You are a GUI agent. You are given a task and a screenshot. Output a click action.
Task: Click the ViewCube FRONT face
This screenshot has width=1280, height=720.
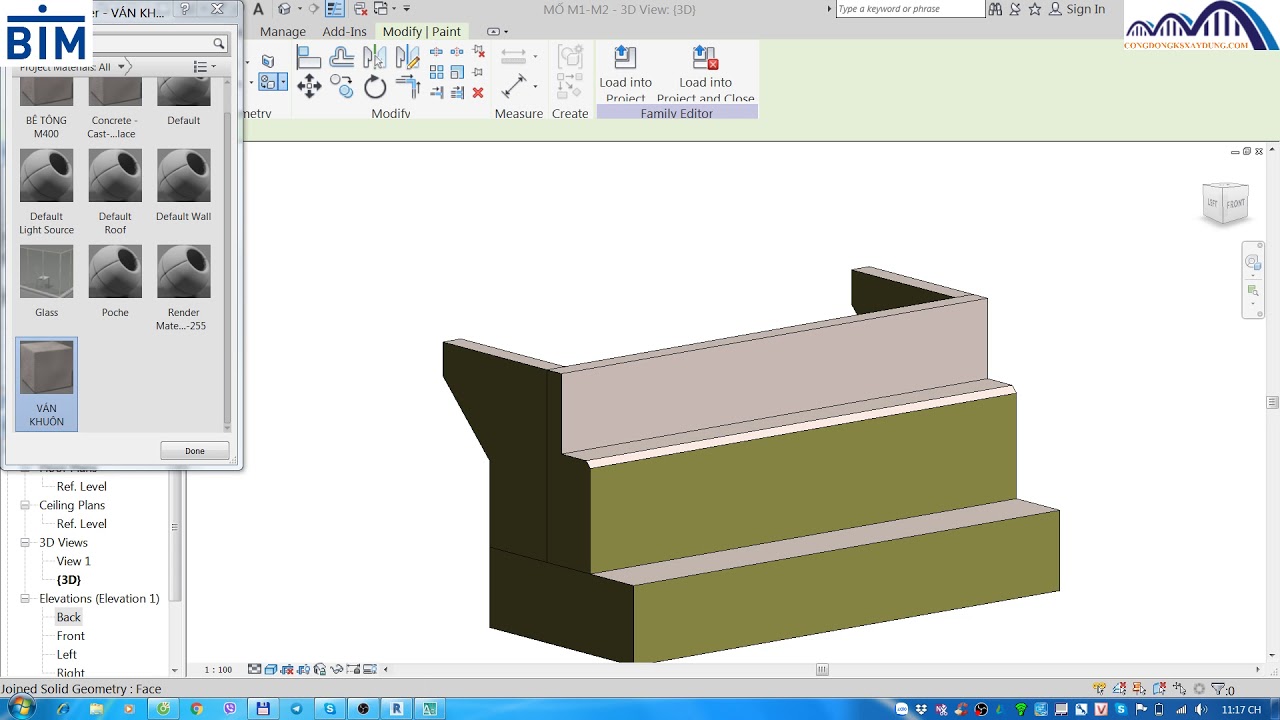(x=1236, y=204)
